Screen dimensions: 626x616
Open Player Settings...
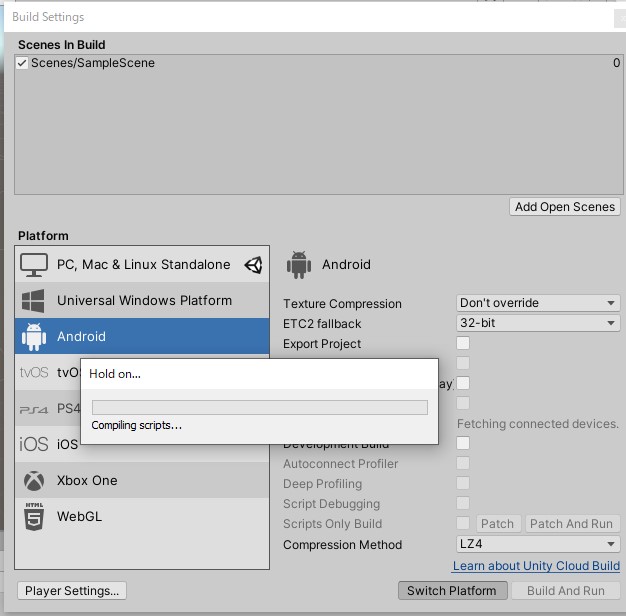click(x=72, y=590)
